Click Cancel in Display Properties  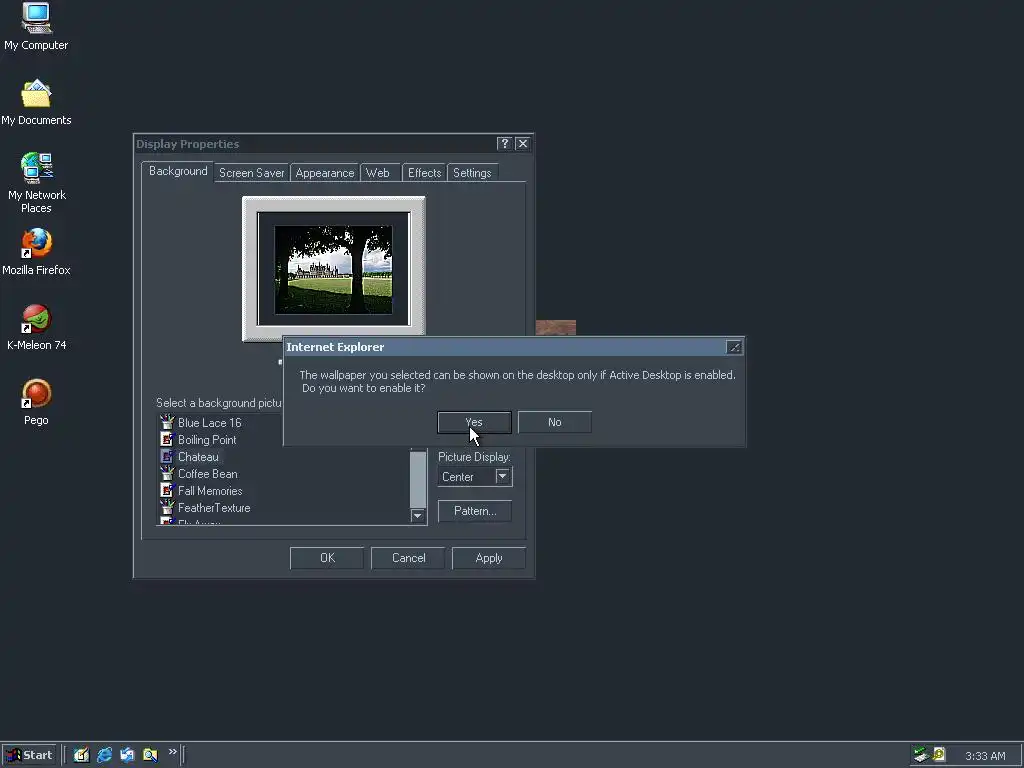click(408, 558)
